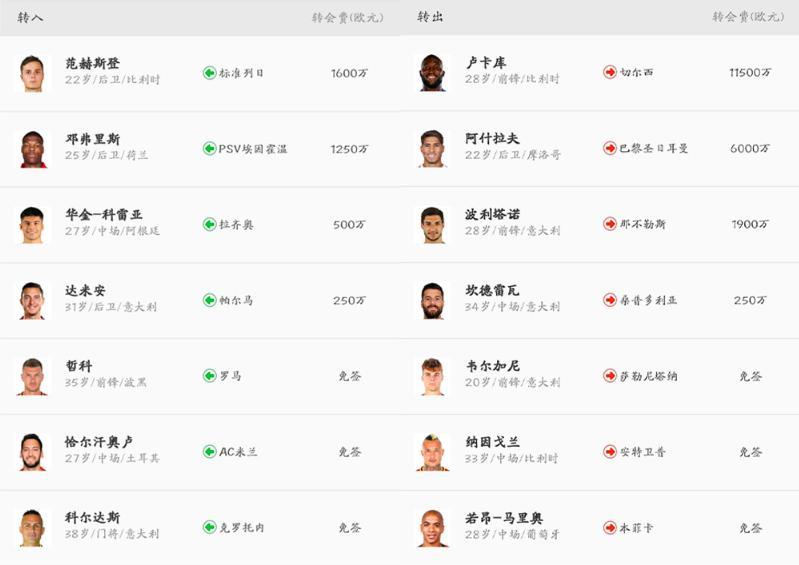Viewport: 799px width, 565px height.
Task: Click green arrow icon beside 罗马
Action: 209,376
